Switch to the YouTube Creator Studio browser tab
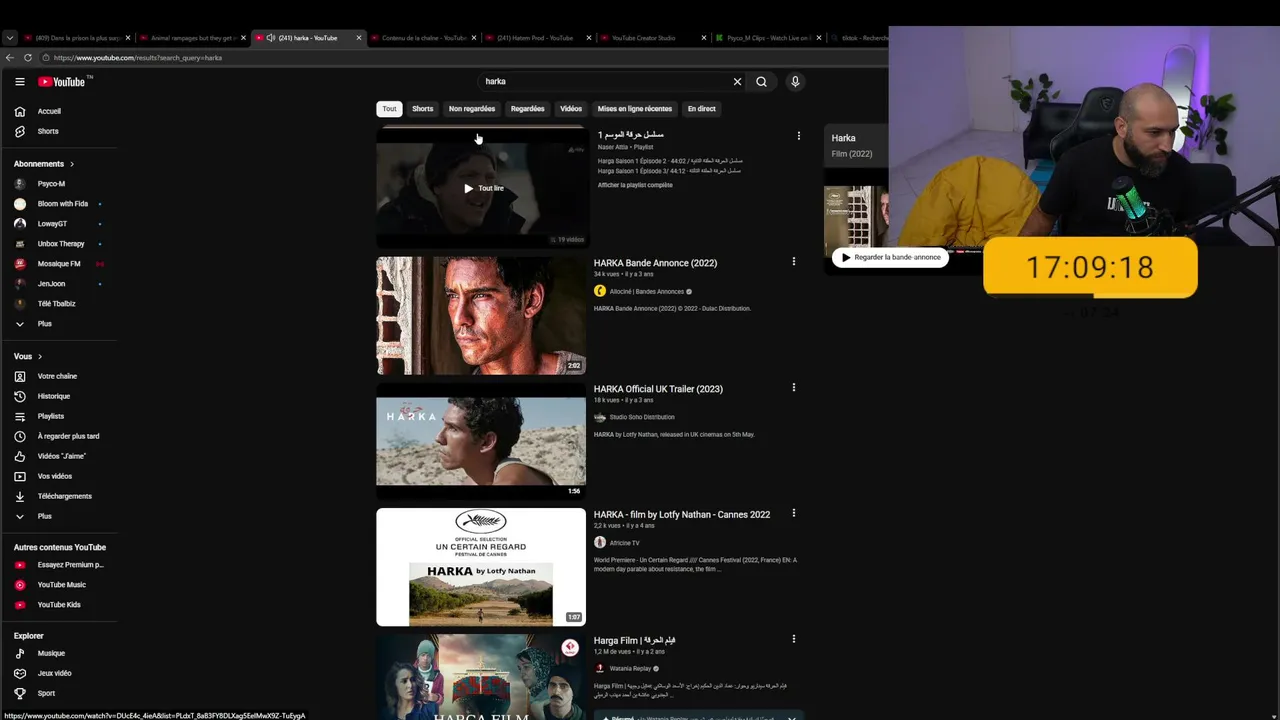This screenshot has height=720, width=1280. [650, 38]
